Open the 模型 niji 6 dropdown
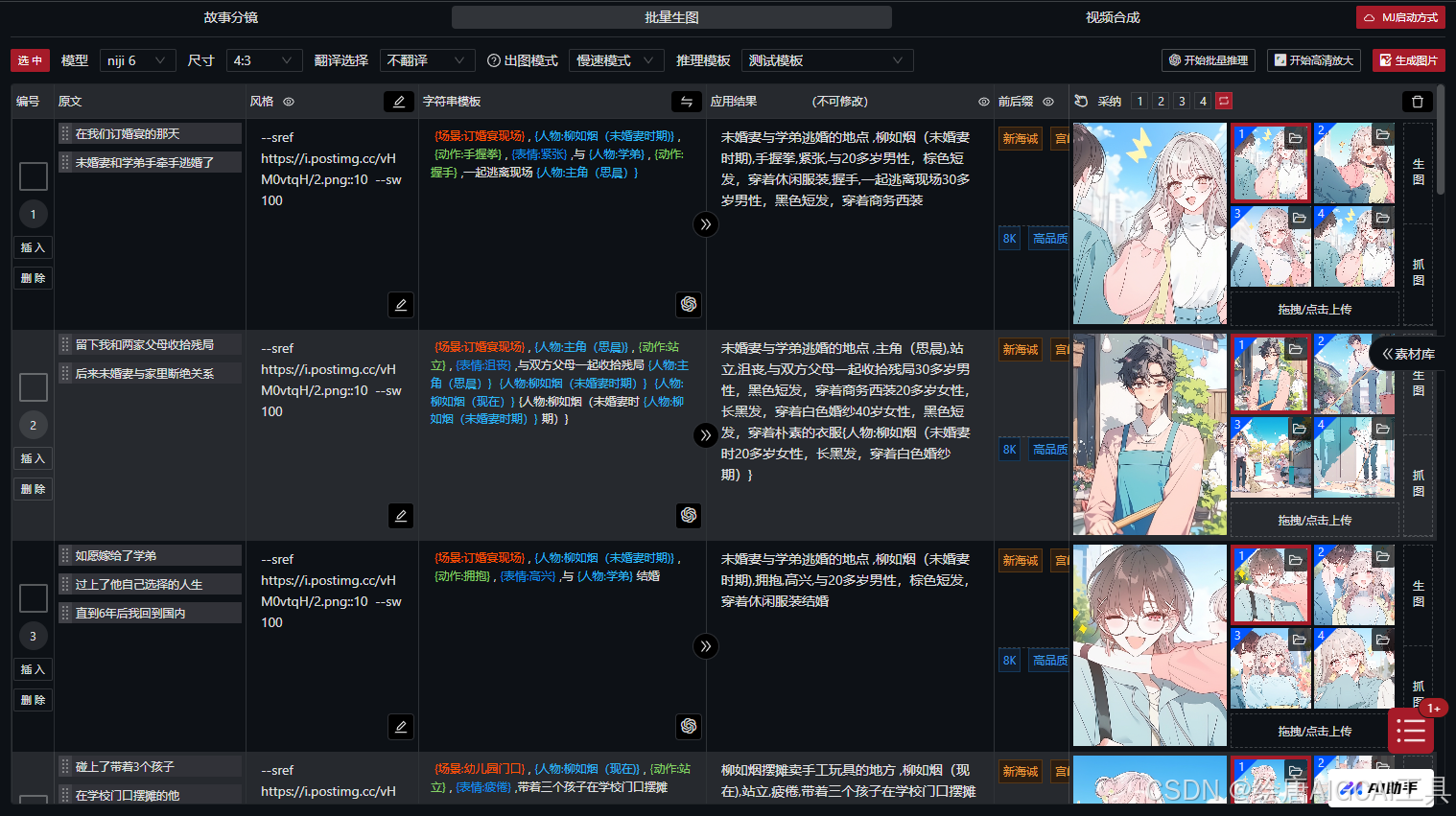This screenshot has height=816, width=1456. coord(137,60)
